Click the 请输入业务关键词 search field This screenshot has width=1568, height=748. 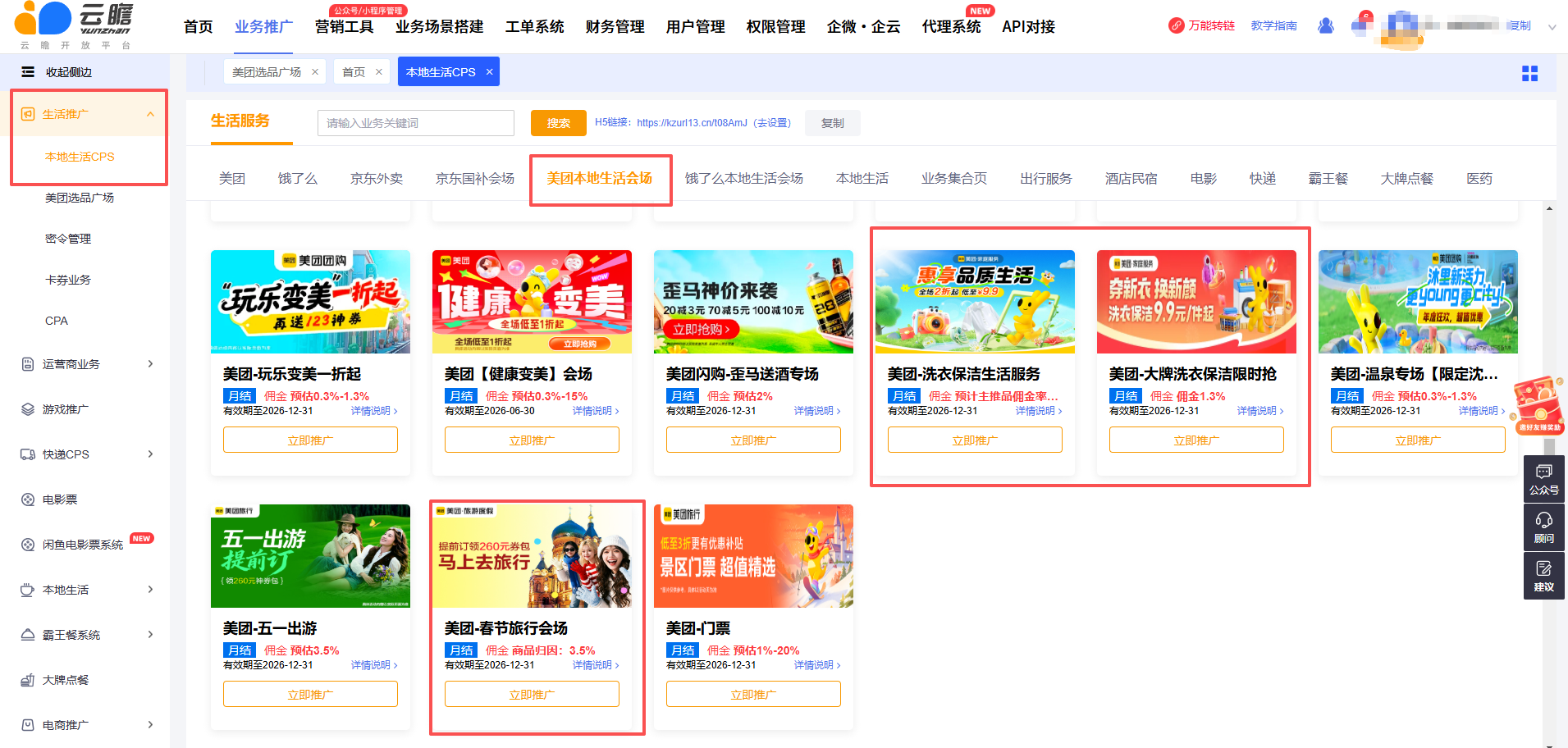[415, 123]
